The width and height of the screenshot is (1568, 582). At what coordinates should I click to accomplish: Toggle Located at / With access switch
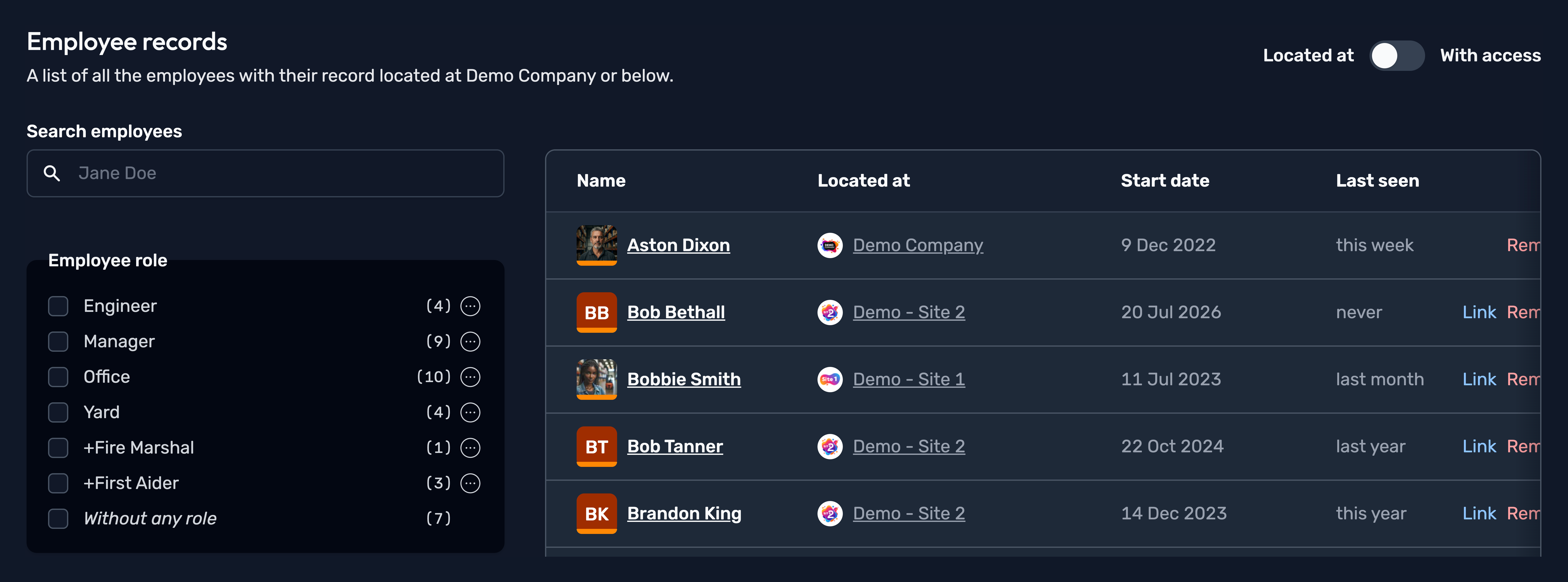pos(1396,55)
